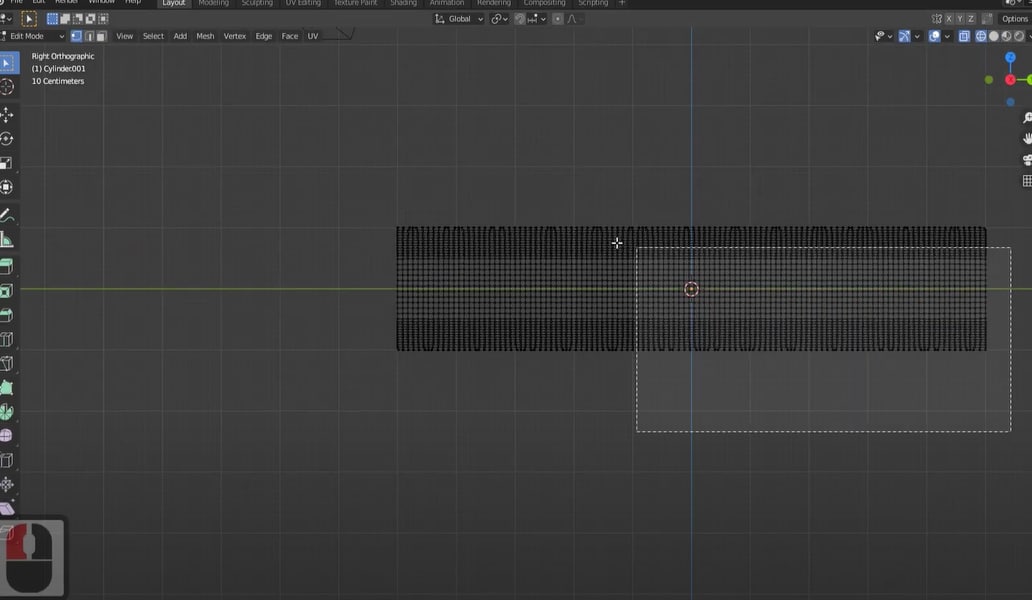Select the Scale tool
This screenshot has width=1032, height=600.
pos(7,163)
